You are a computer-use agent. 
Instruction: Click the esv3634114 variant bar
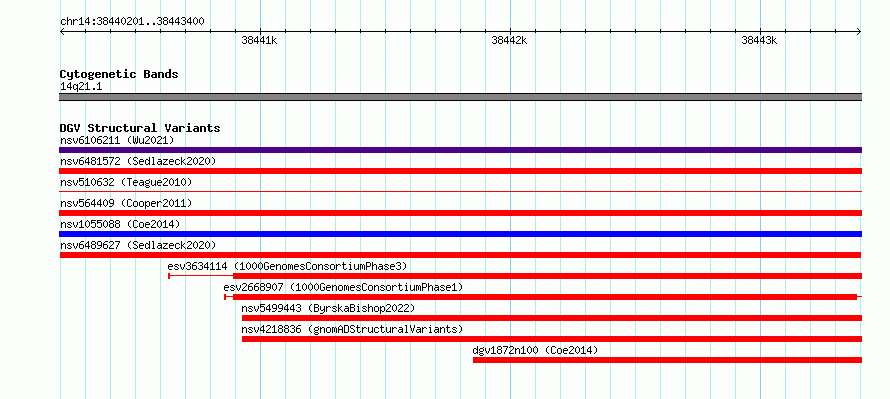point(515,276)
